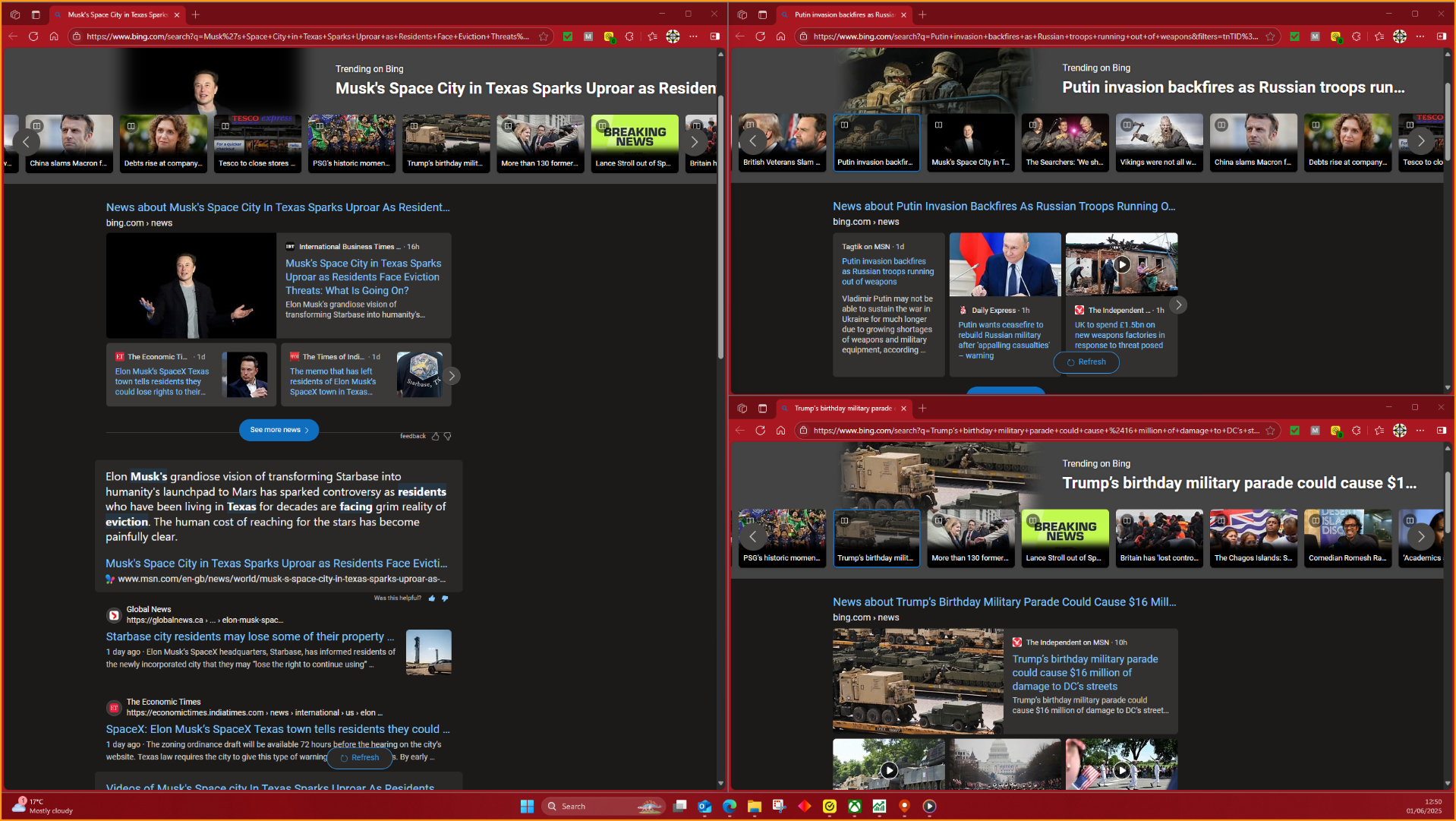This screenshot has width=1456, height=821.
Task: Reload the Musk's Space City search page
Action: [x=33, y=36]
